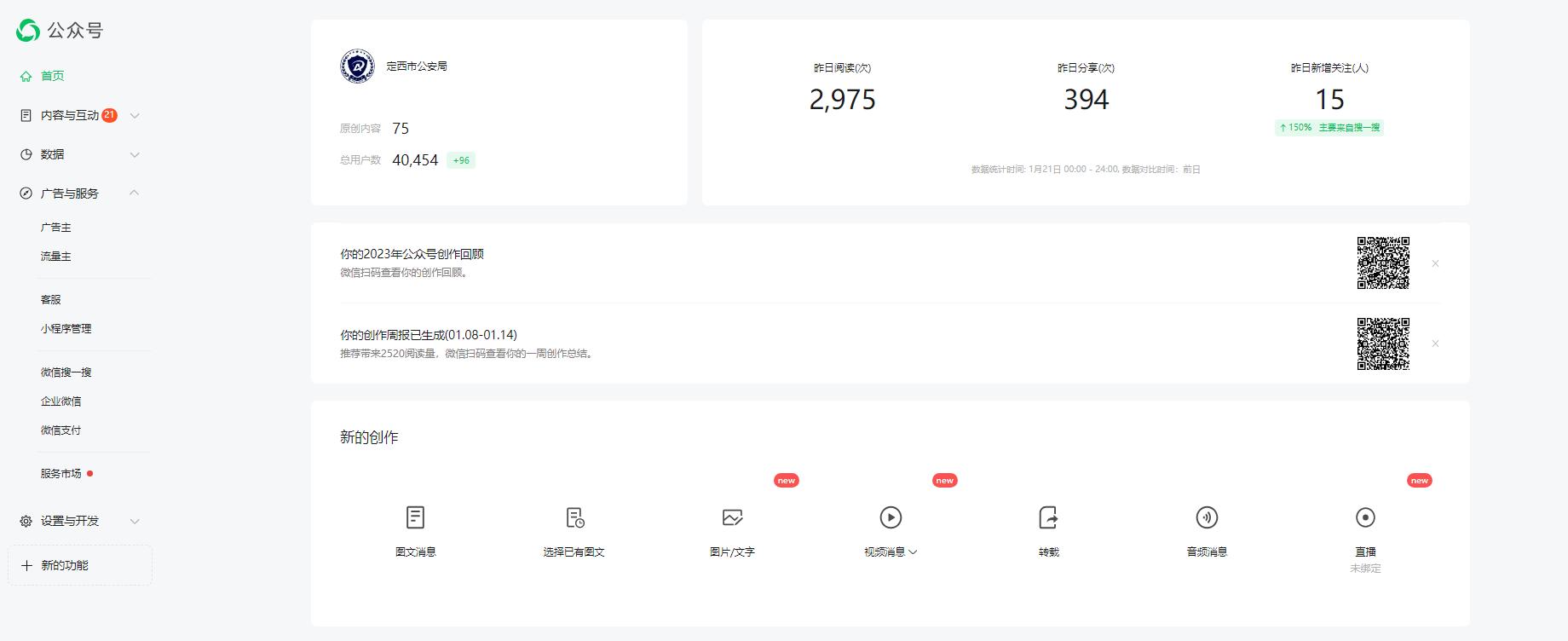Select the 转载 repost icon
Image resolution: width=1568 pixels, height=641 pixels.
[x=1048, y=517]
